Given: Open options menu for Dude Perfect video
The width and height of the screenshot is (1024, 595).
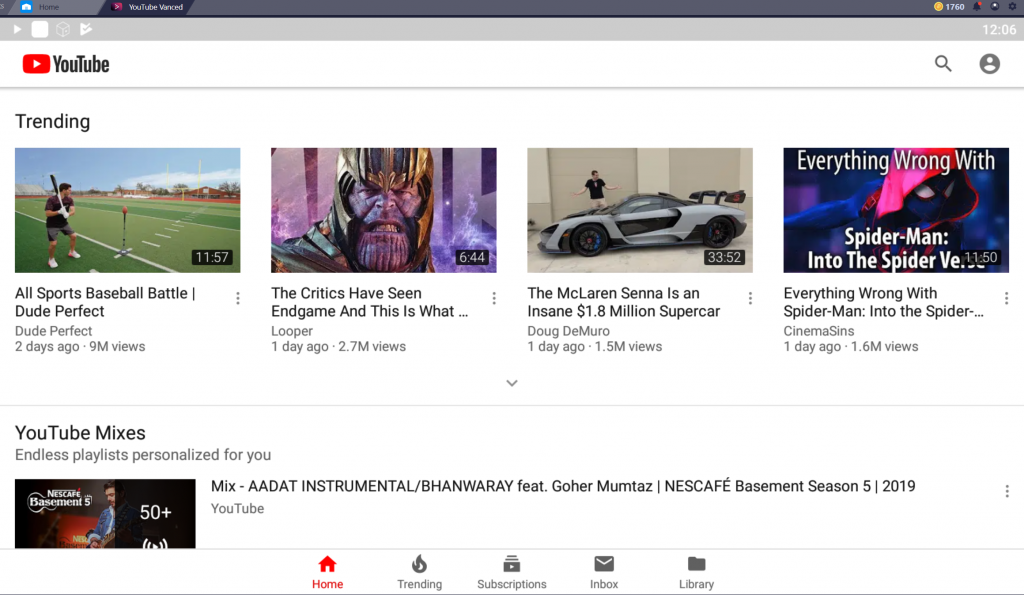Looking at the screenshot, I should pyautogui.click(x=238, y=298).
